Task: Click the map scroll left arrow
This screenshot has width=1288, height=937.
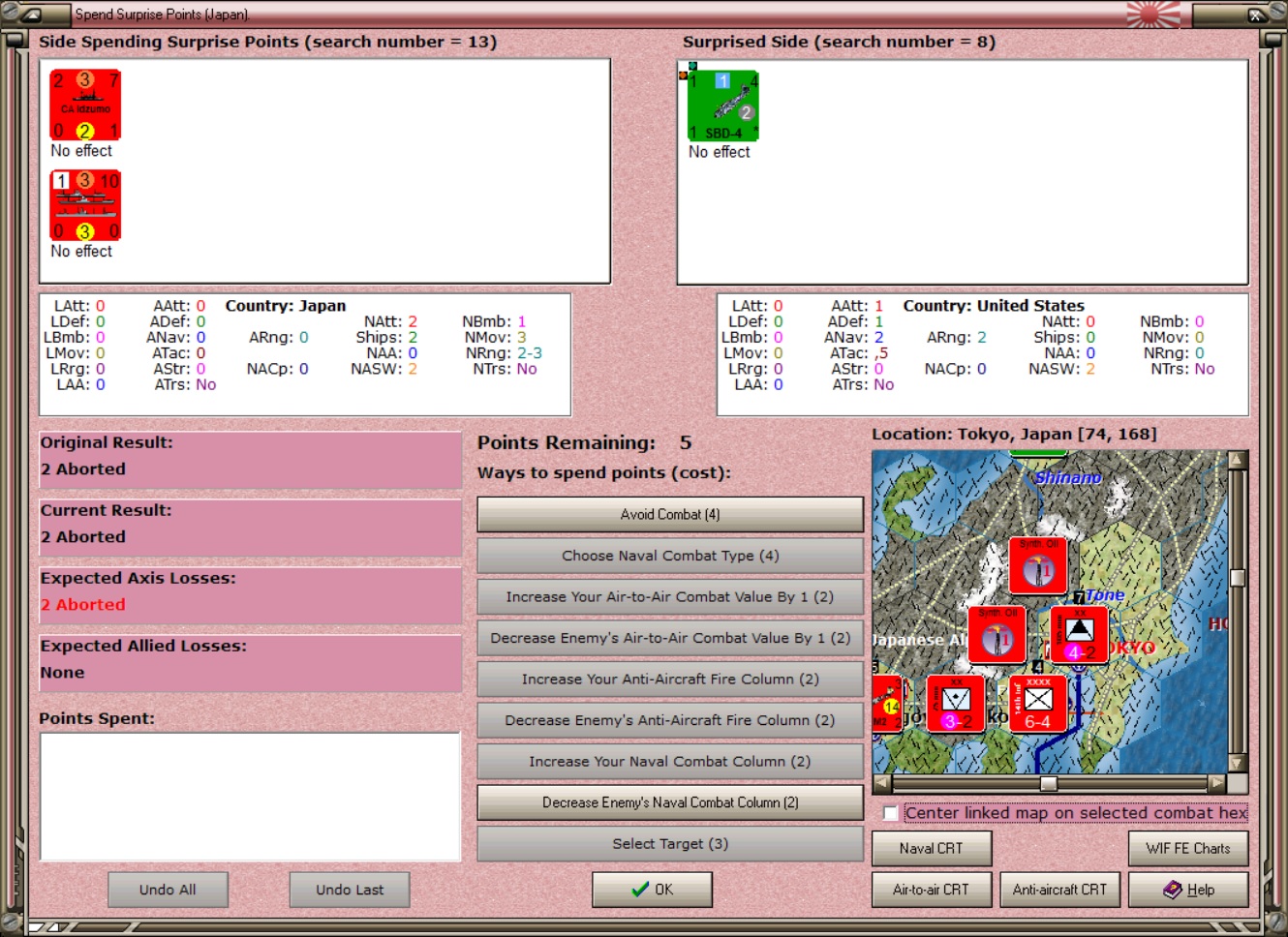Action: (881, 782)
